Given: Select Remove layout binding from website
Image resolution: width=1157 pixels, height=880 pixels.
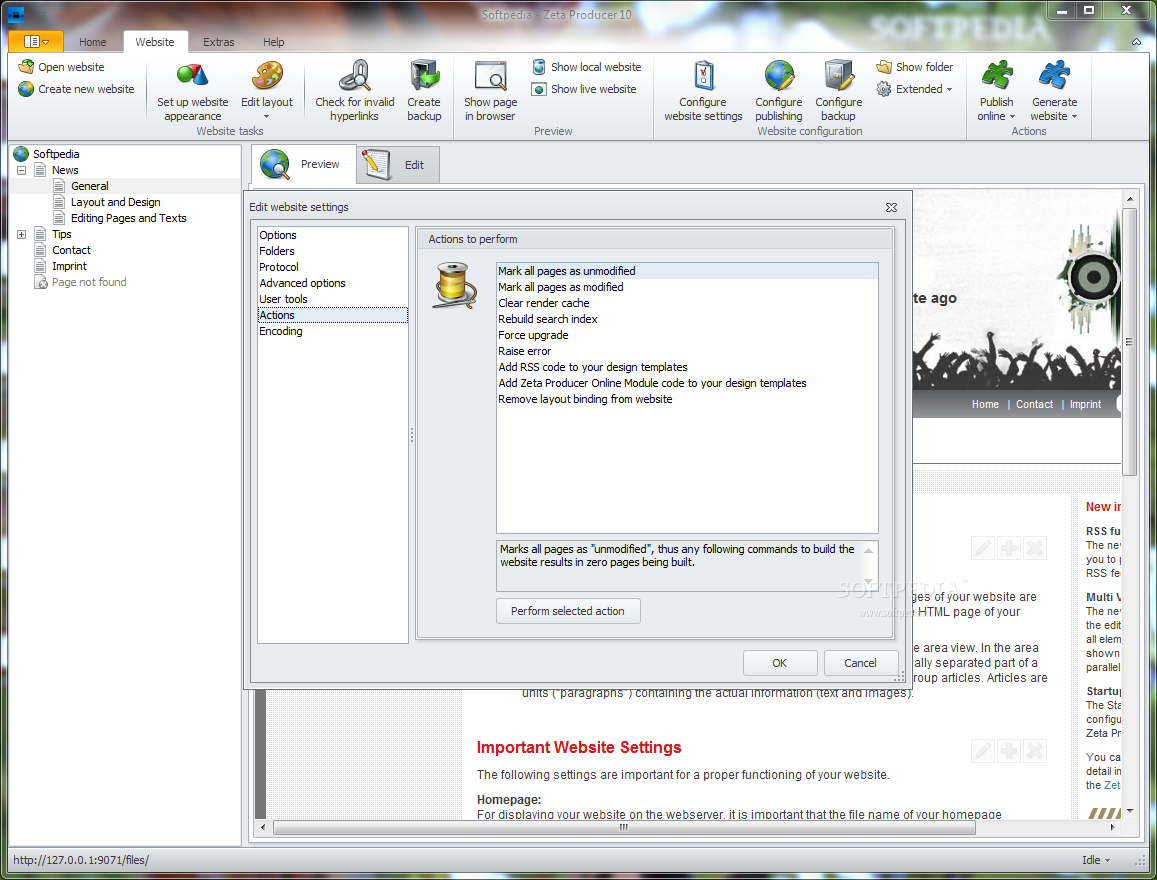Looking at the screenshot, I should (687, 399).
